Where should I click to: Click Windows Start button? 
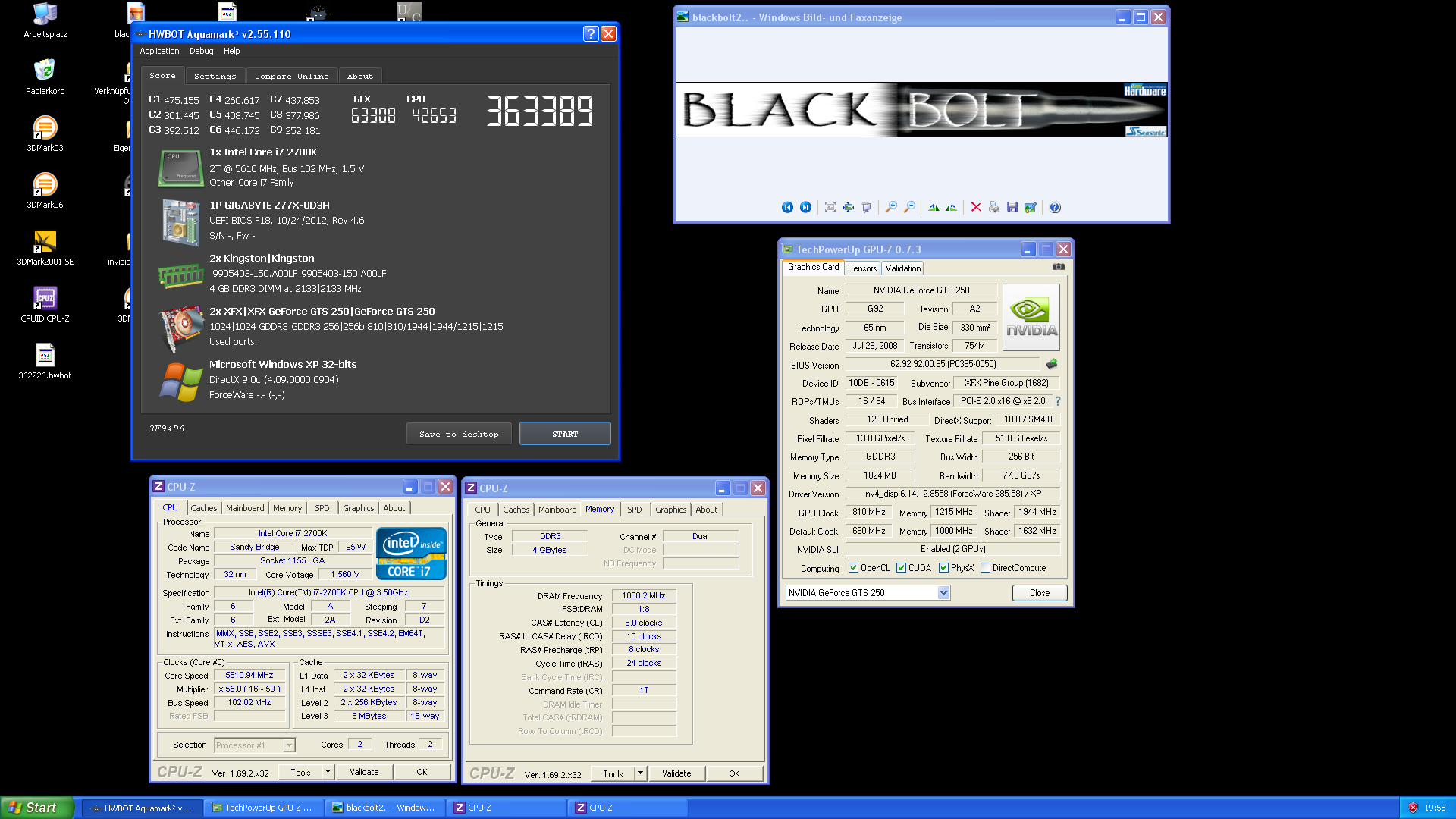pos(37,808)
